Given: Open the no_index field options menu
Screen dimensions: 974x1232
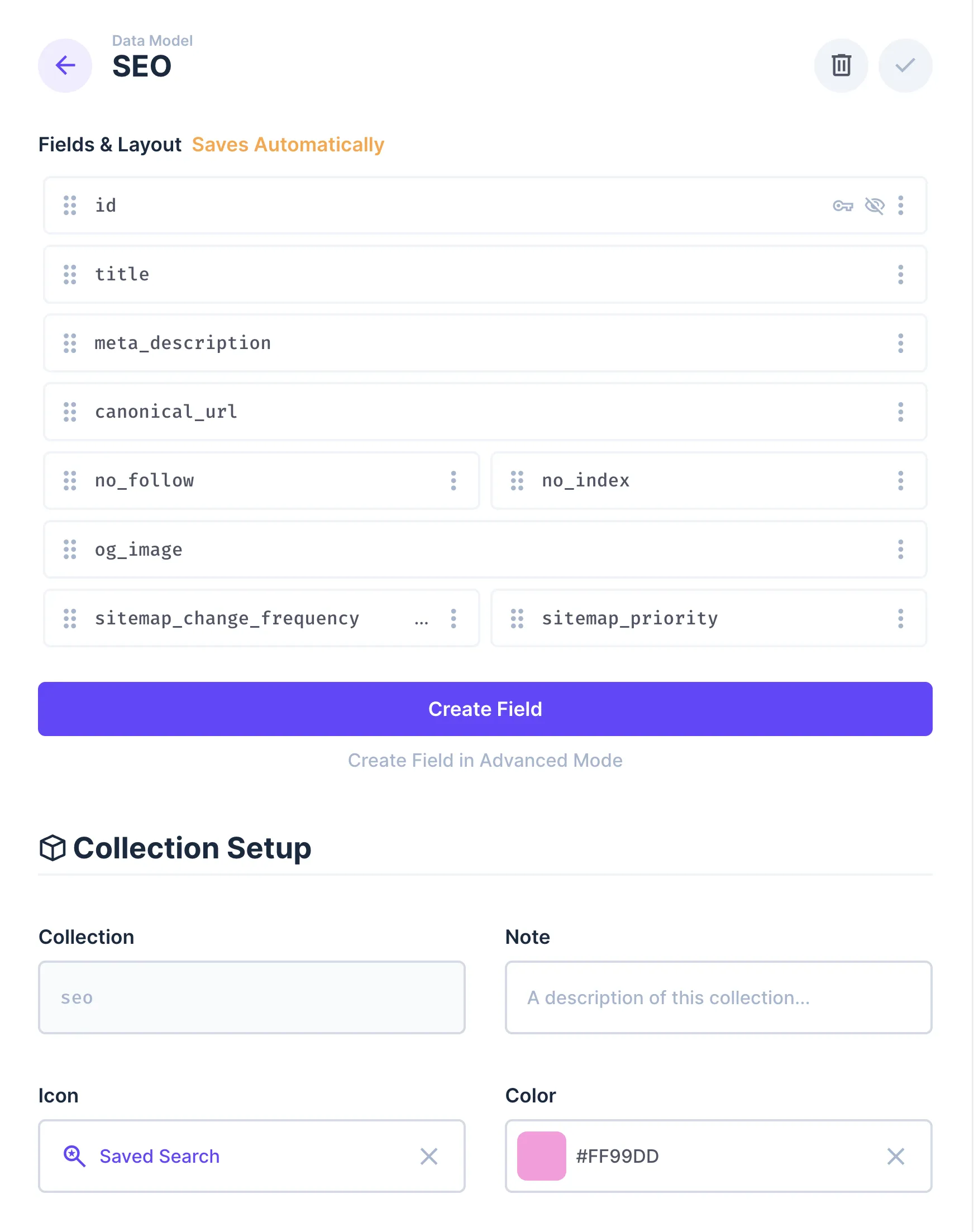Looking at the screenshot, I should pos(900,481).
